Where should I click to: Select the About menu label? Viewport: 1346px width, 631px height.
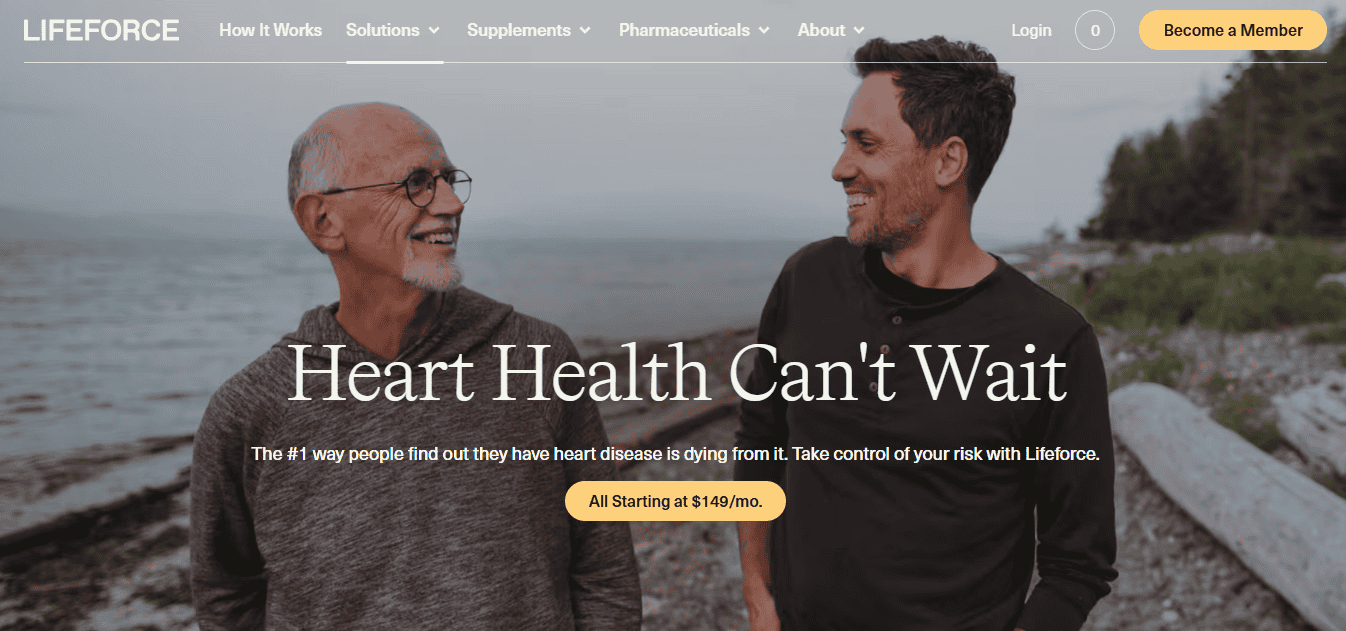822,30
